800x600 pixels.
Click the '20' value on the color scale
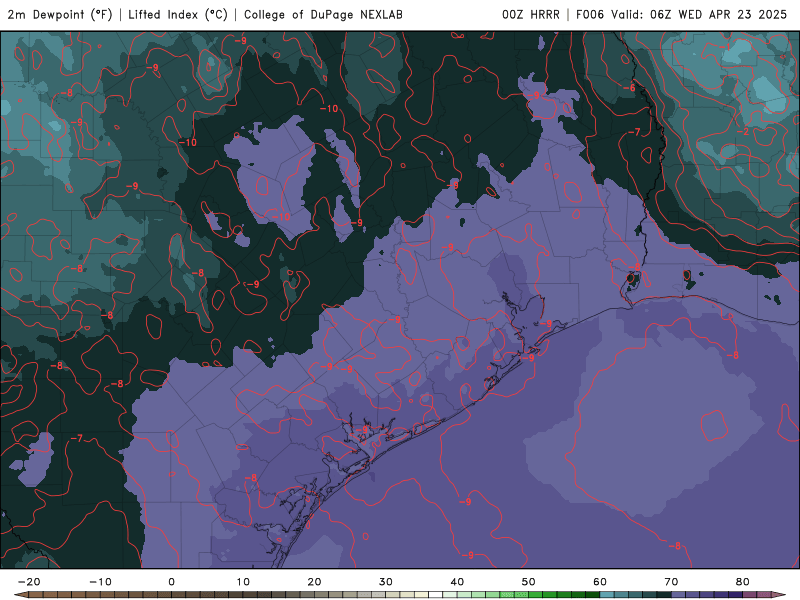pyautogui.click(x=314, y=582)
